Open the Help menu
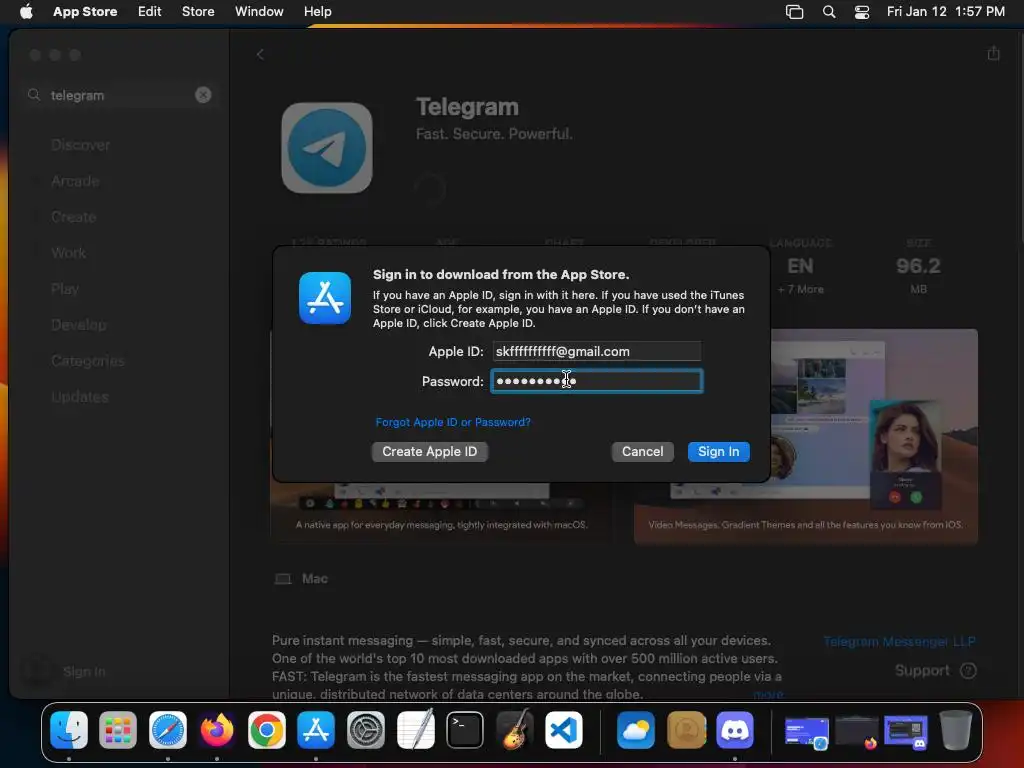The width and height of the screenshot is (1024, 768). [317, 11]
